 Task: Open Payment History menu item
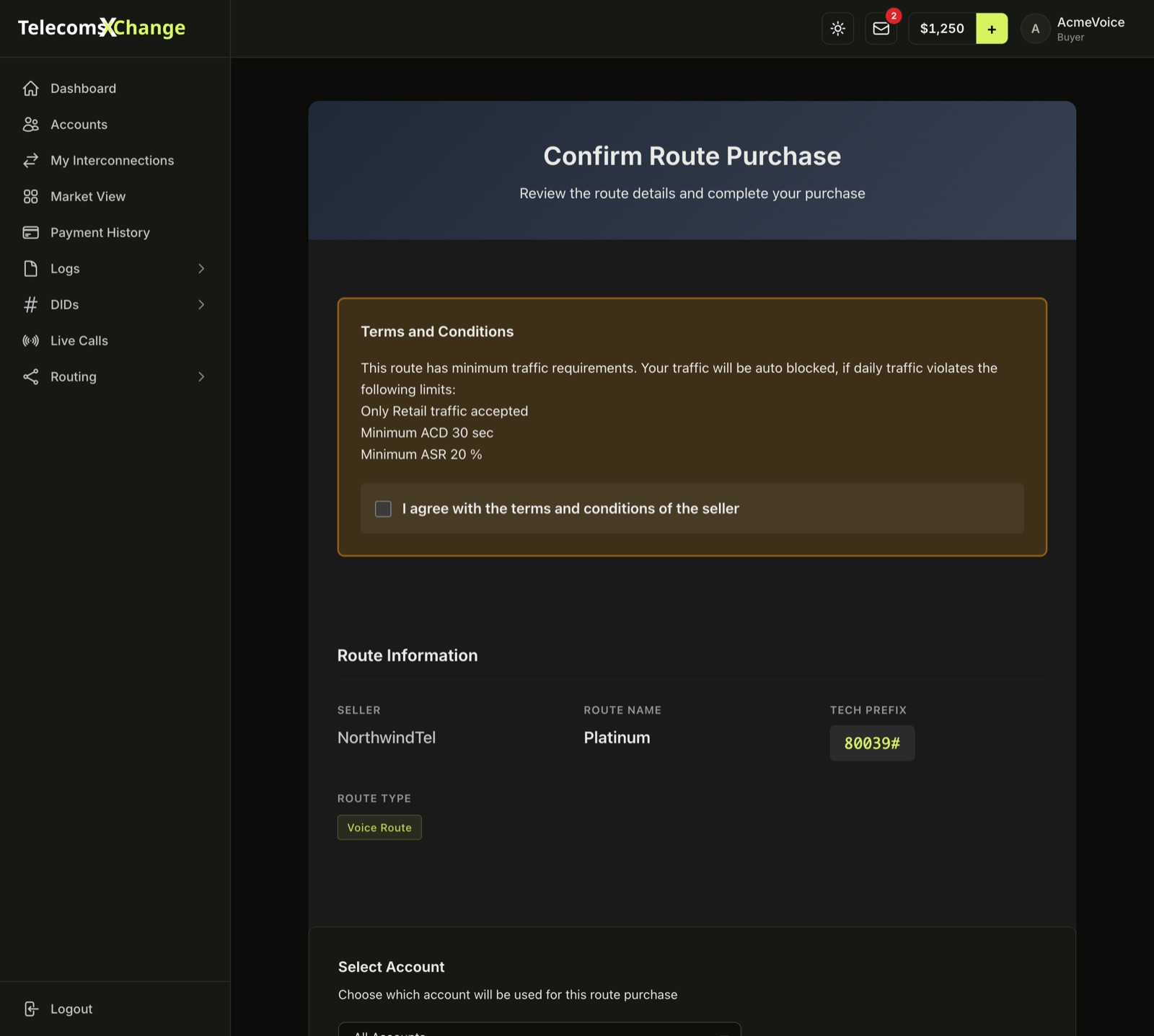click(x=115, y=232)
